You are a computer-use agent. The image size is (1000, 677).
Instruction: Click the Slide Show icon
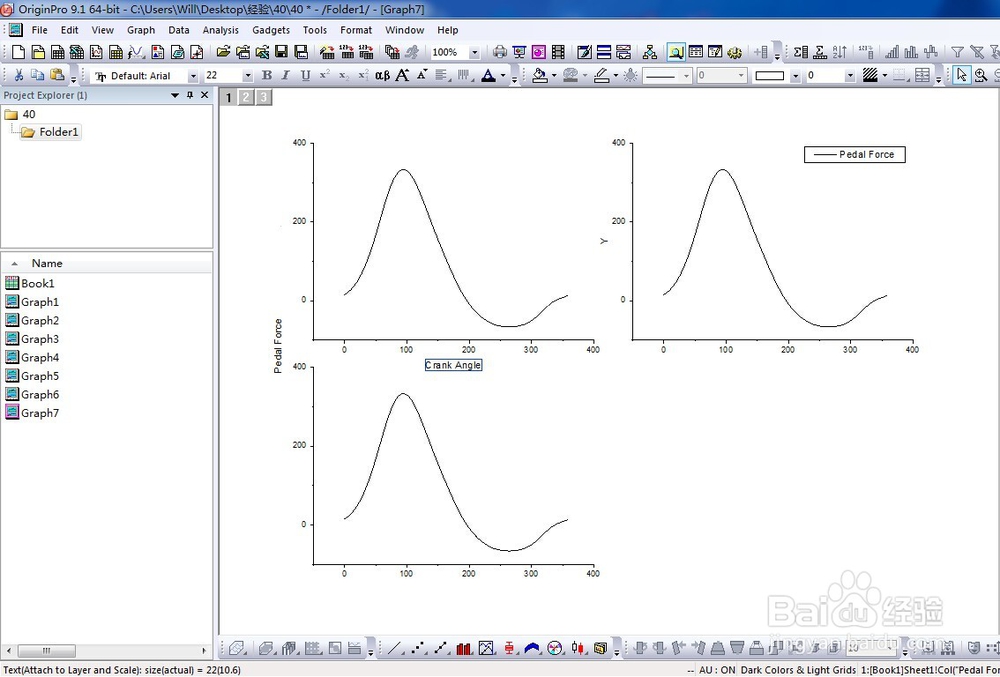click(x=520, y=52)
